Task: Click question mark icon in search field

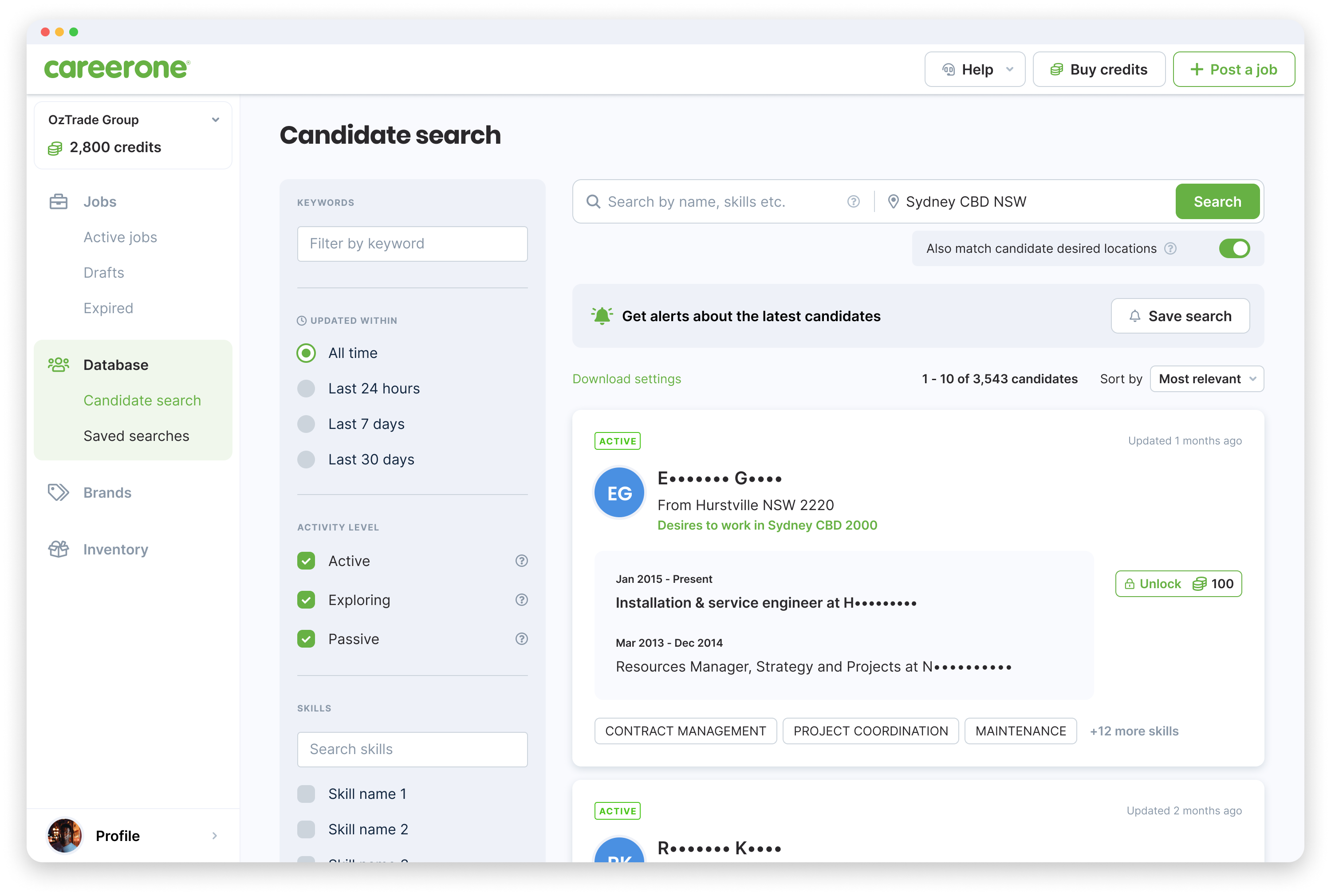Action: 853,202
